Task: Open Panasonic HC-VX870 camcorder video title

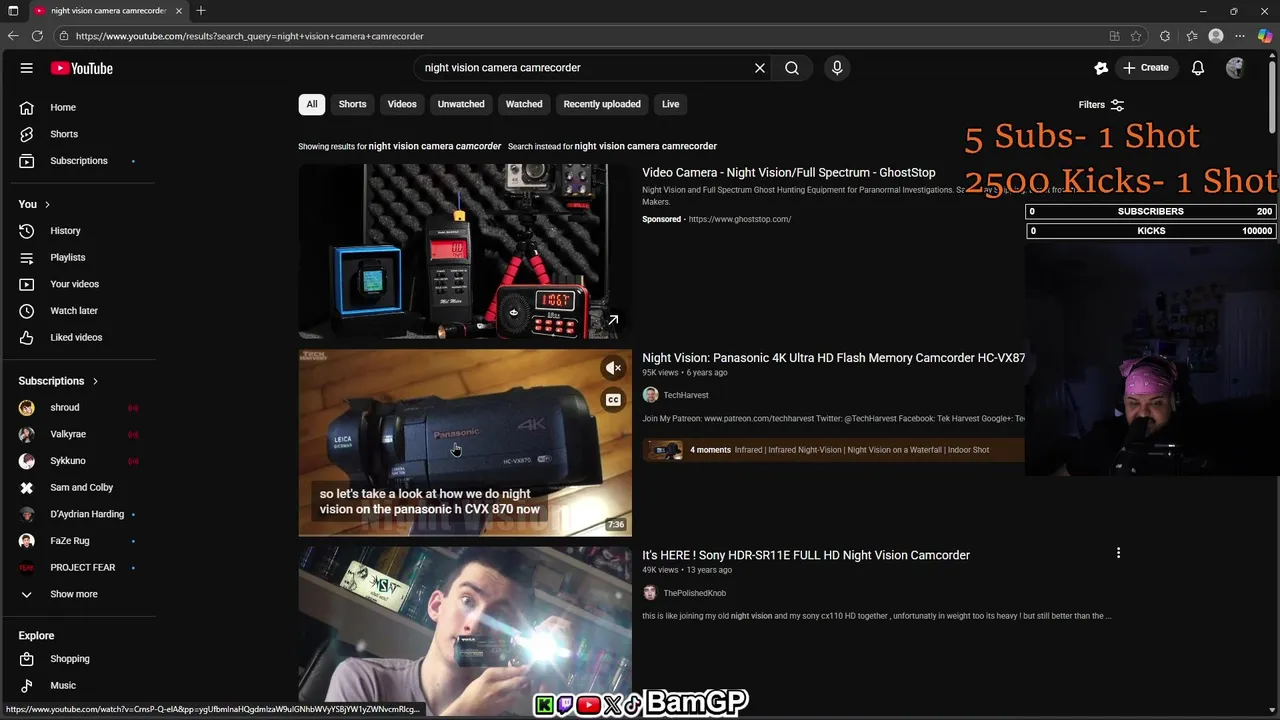Action: point(833,358)
